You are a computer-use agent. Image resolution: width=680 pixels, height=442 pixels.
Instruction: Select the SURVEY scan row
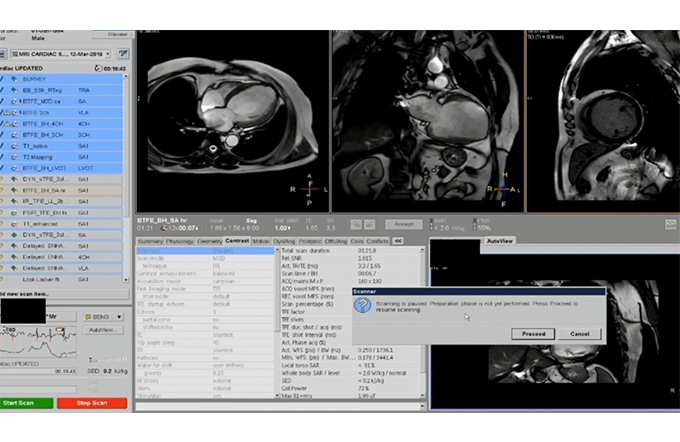62,79
